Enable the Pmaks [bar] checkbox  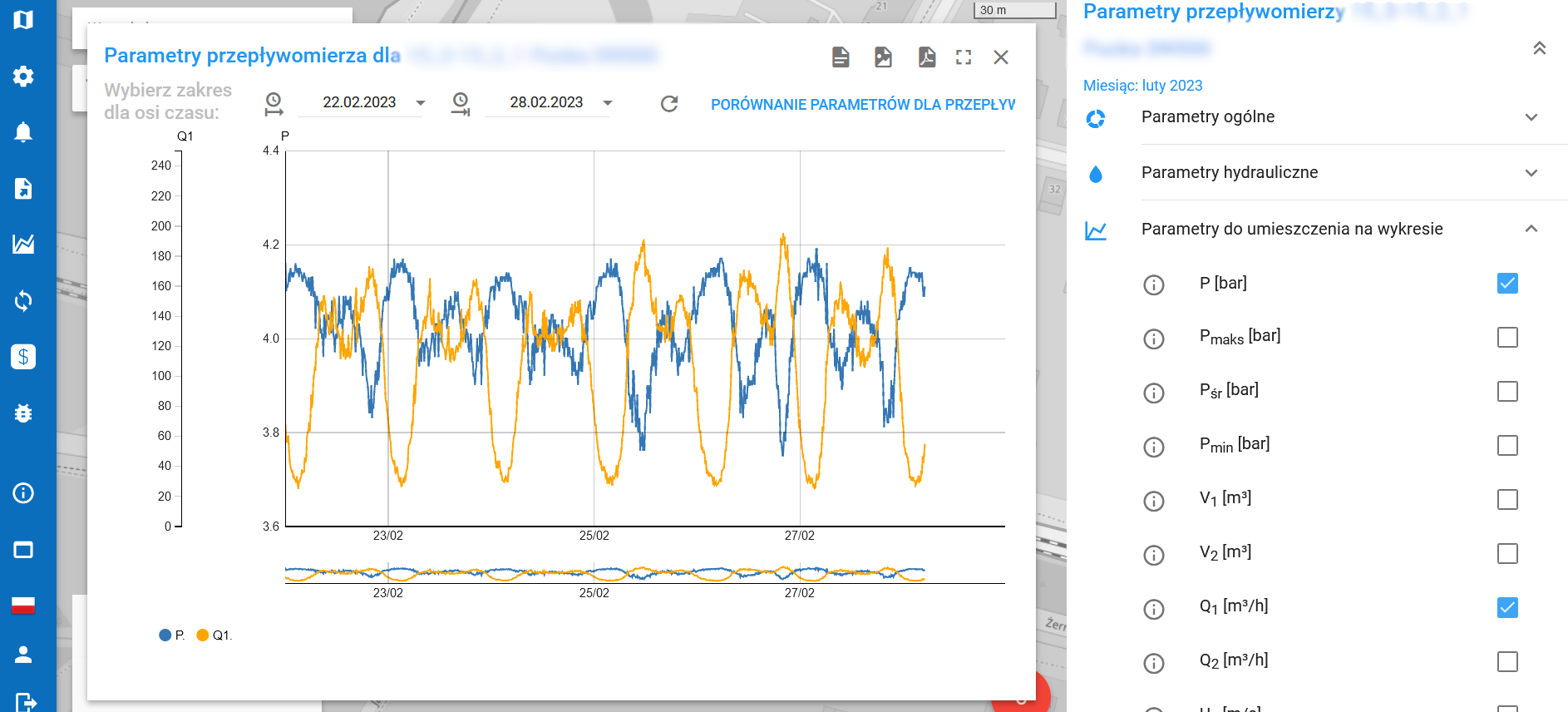pyautogui.click(x=1507, y=338)
